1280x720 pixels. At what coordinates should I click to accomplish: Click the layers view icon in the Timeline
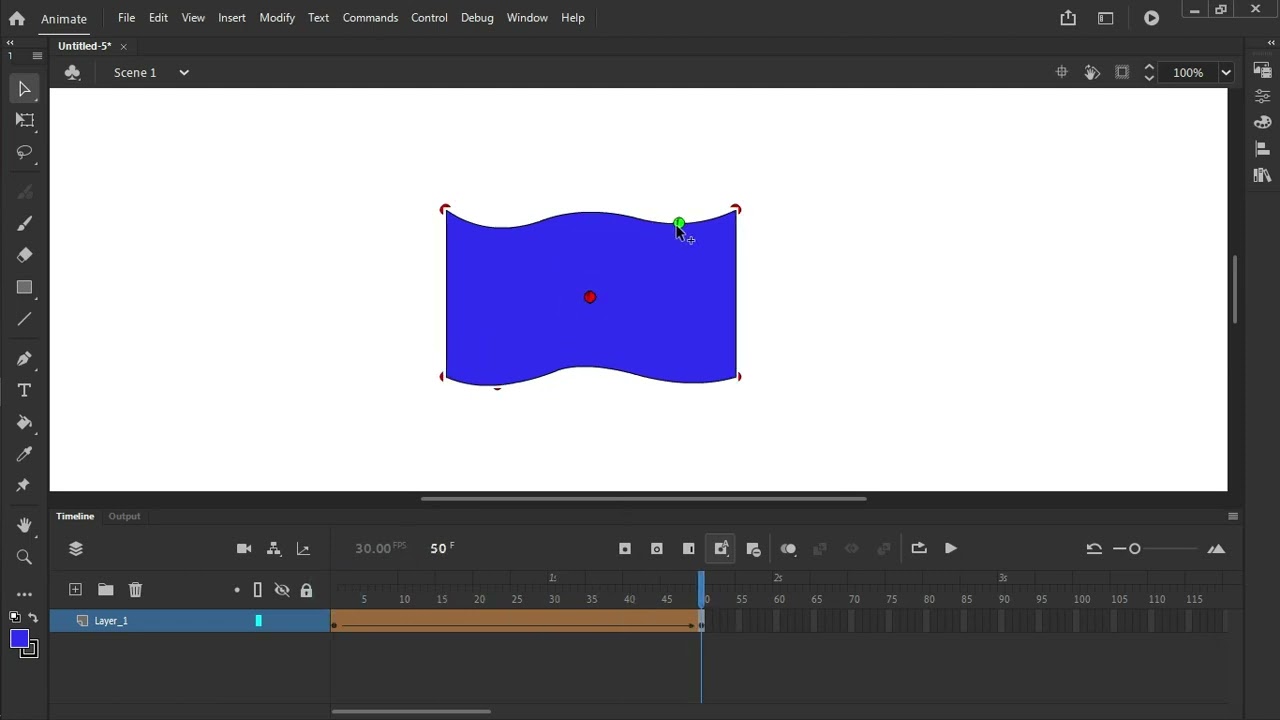point(76,548)
